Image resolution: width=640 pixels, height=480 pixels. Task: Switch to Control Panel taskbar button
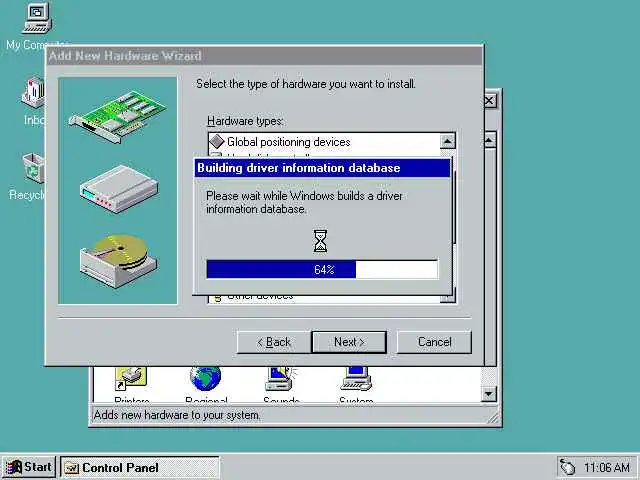(140, 467)
